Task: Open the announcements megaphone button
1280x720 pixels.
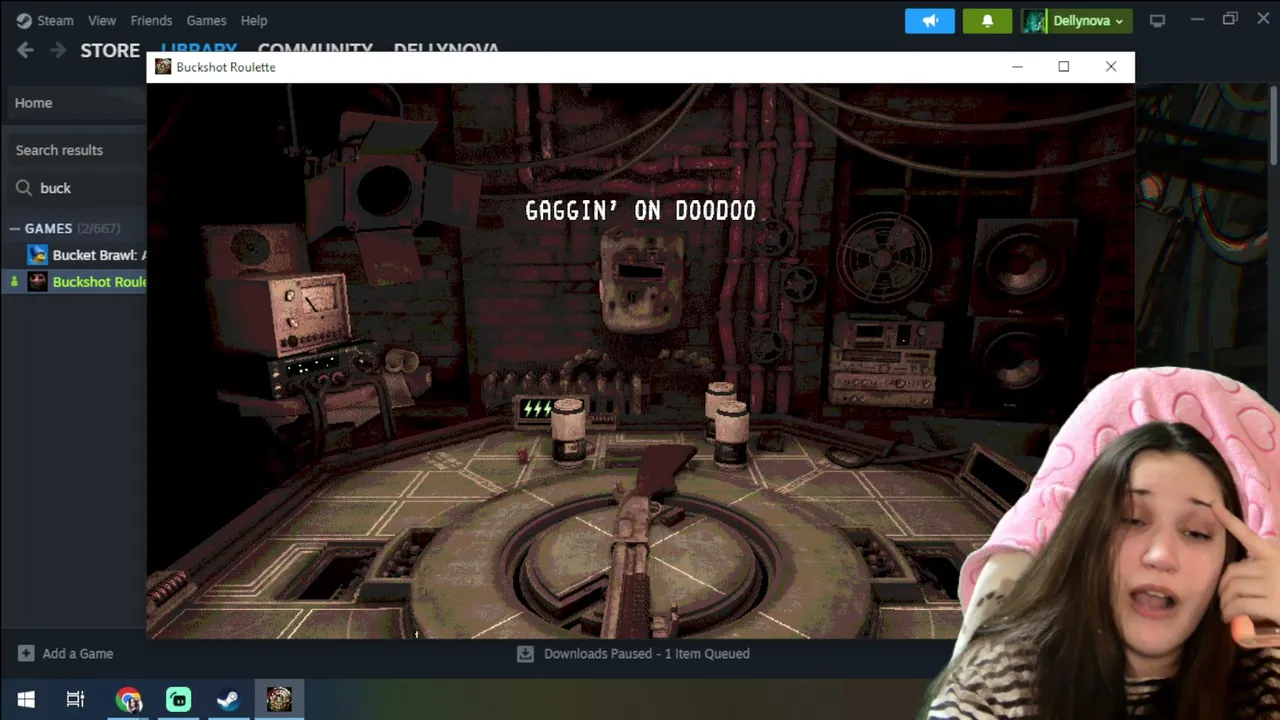Action: tap(930, 20)
